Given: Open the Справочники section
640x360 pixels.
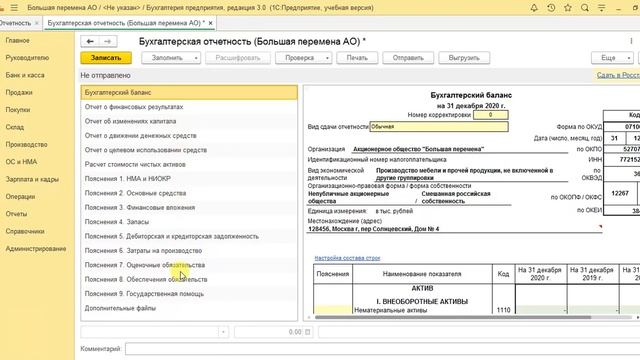Looking at the screenshot, I should [25, 231].
